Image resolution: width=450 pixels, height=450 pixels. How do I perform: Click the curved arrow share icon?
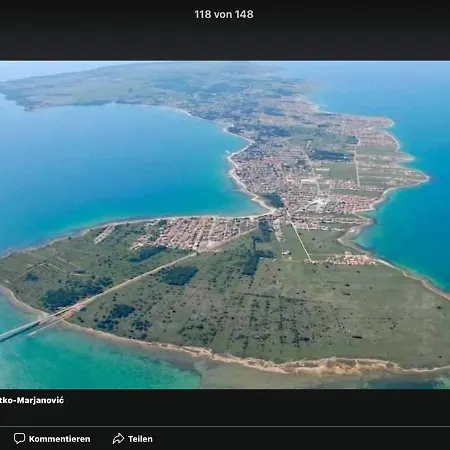[x=118, y=438]
